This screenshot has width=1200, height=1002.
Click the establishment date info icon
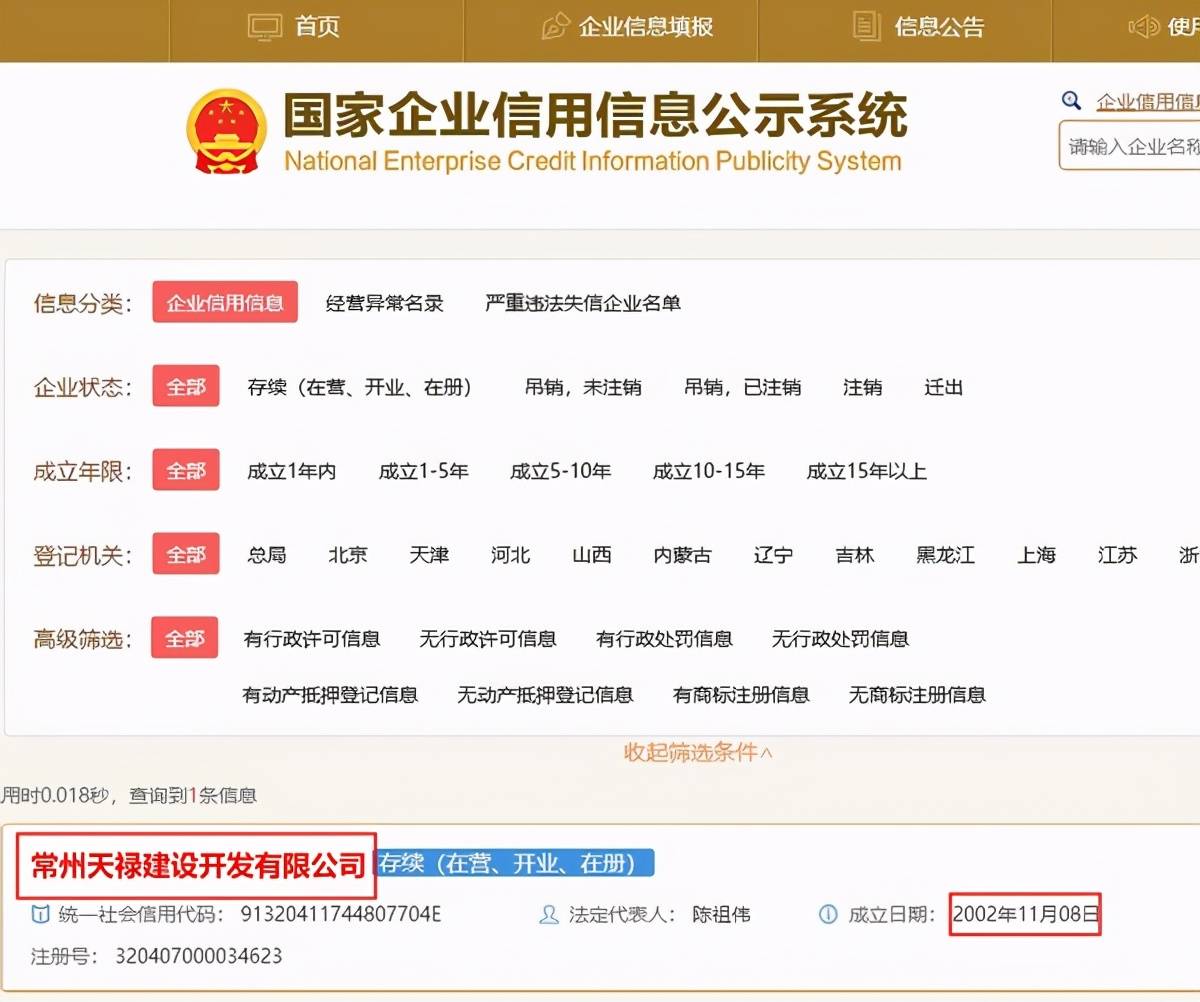(x=828, y=914)
